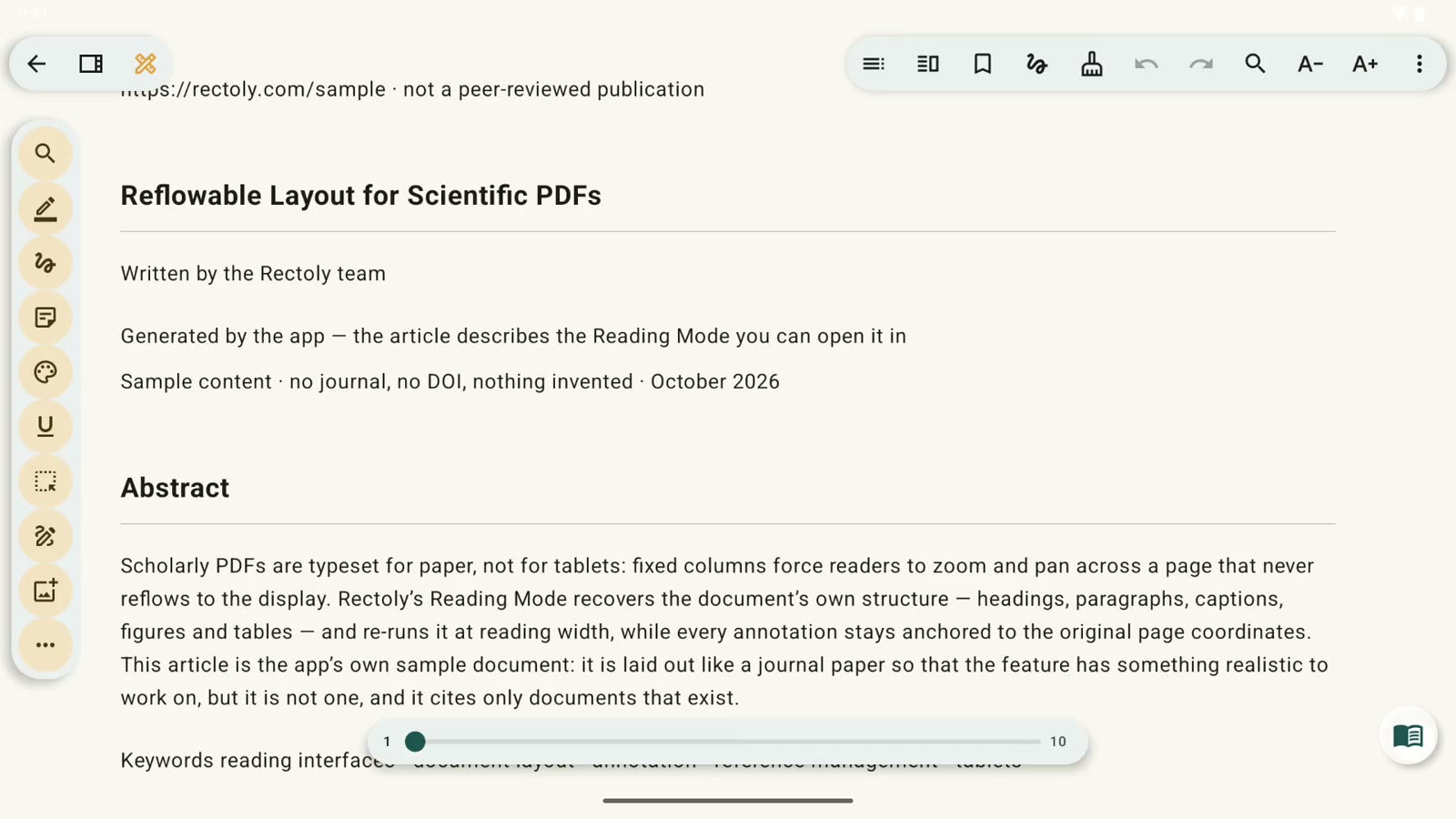Select the underline tool
Viewport: 1456px width, 819px height.
coord(45,427)
